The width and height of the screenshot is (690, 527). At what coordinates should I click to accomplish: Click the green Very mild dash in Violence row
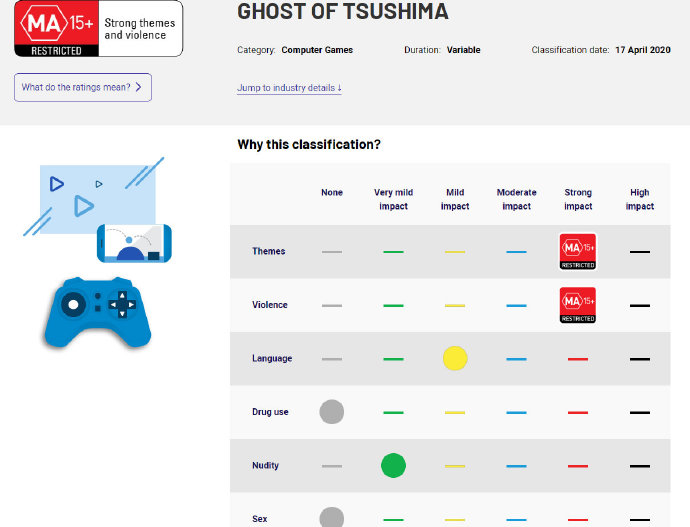(x=393, y=305)
